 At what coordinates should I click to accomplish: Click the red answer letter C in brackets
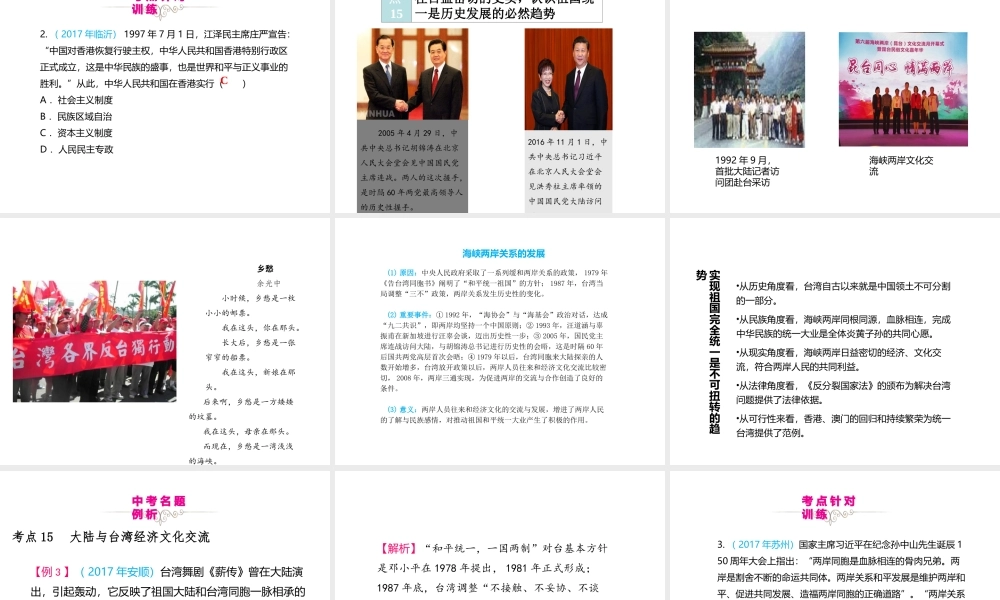(224, 81)
